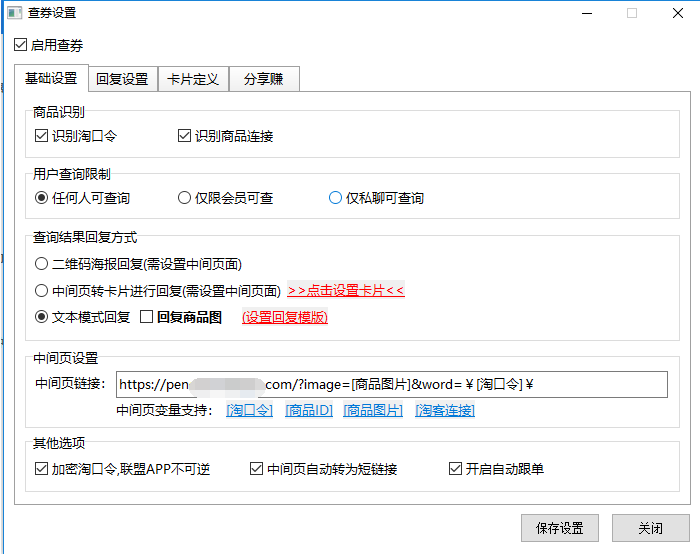
Task: Insert the [淘口令] variable link
Action: tap(249, 410)
